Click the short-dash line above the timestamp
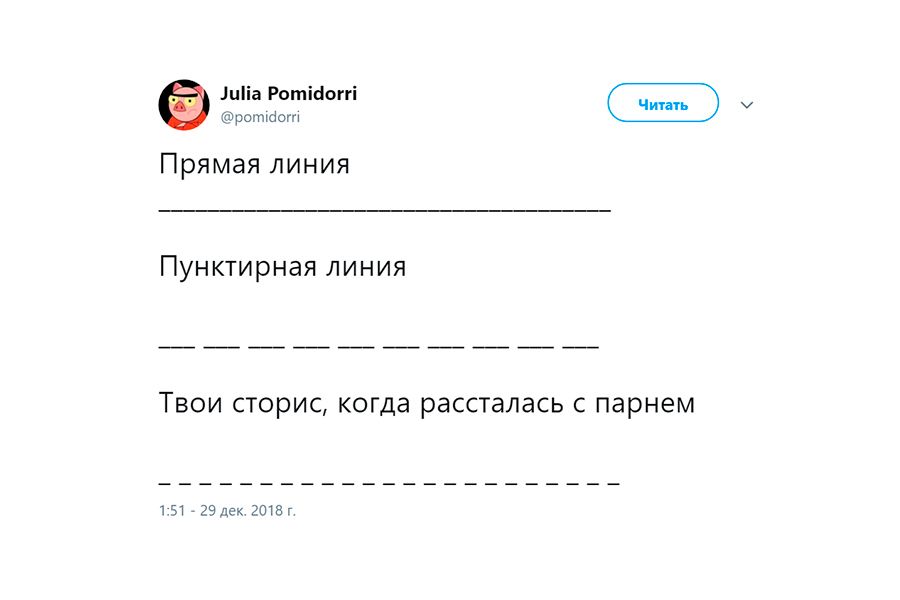The height and width of the screenshot is (600, 900). click(x=389, y=484)
